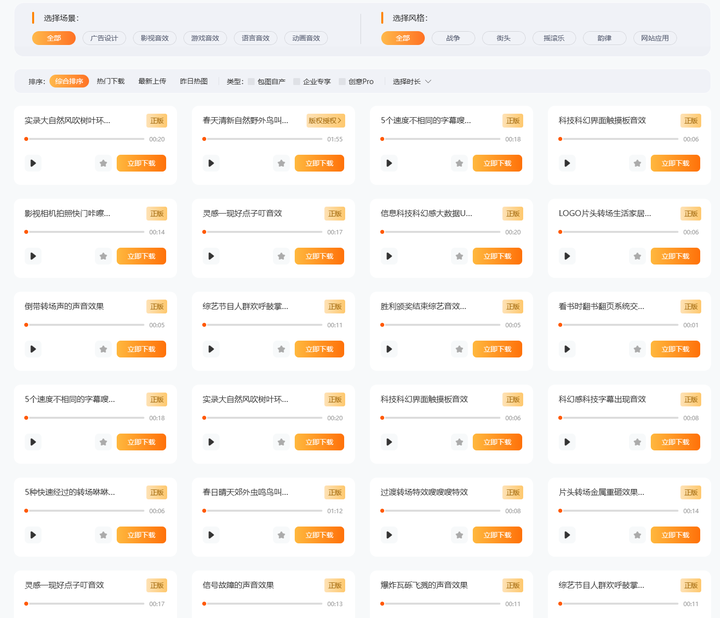
Task: Play the 看书时翻书翻页 sound
Action: tap(567, 349)
